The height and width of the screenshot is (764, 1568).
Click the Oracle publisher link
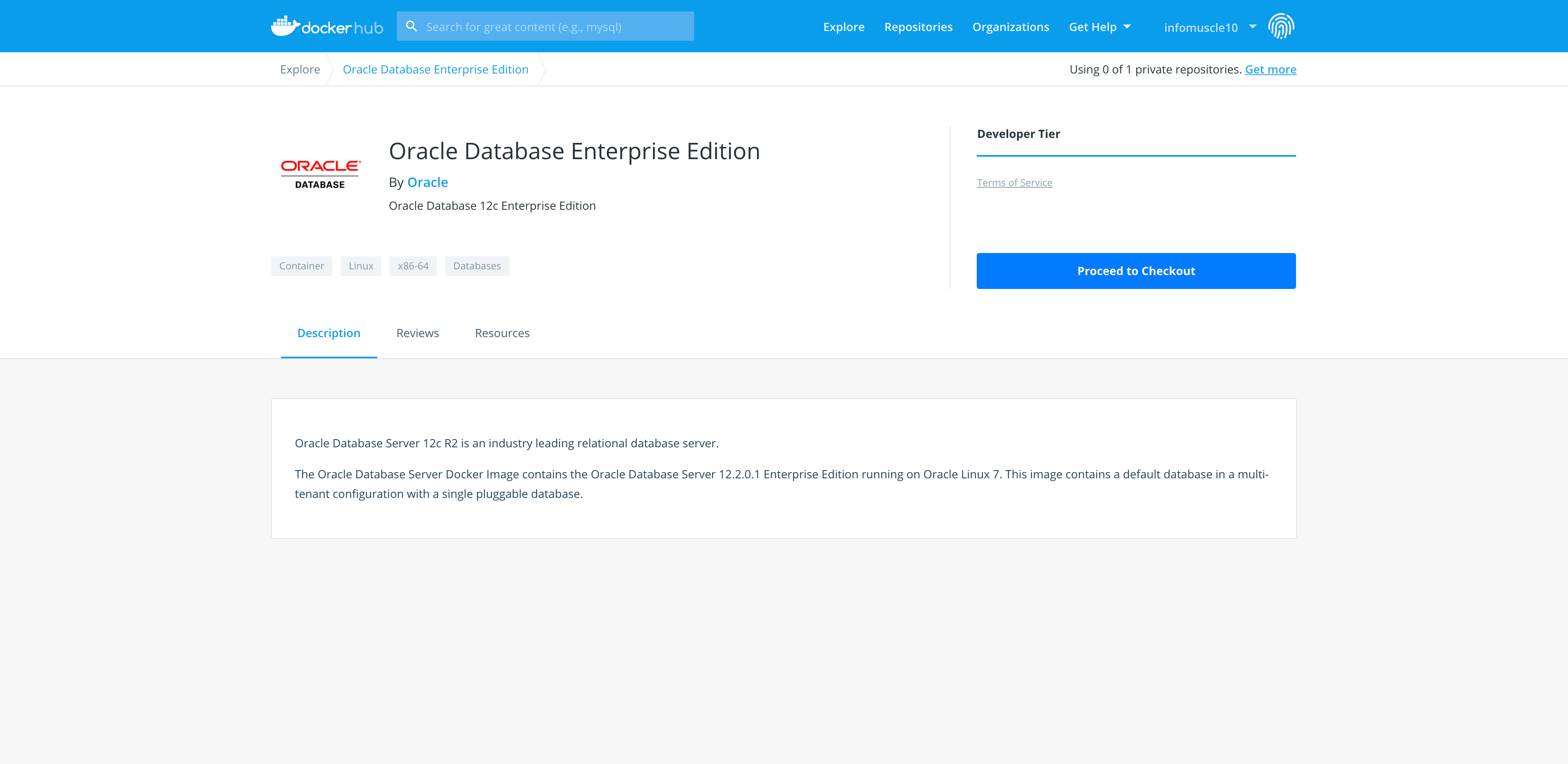tap(427, 182)
